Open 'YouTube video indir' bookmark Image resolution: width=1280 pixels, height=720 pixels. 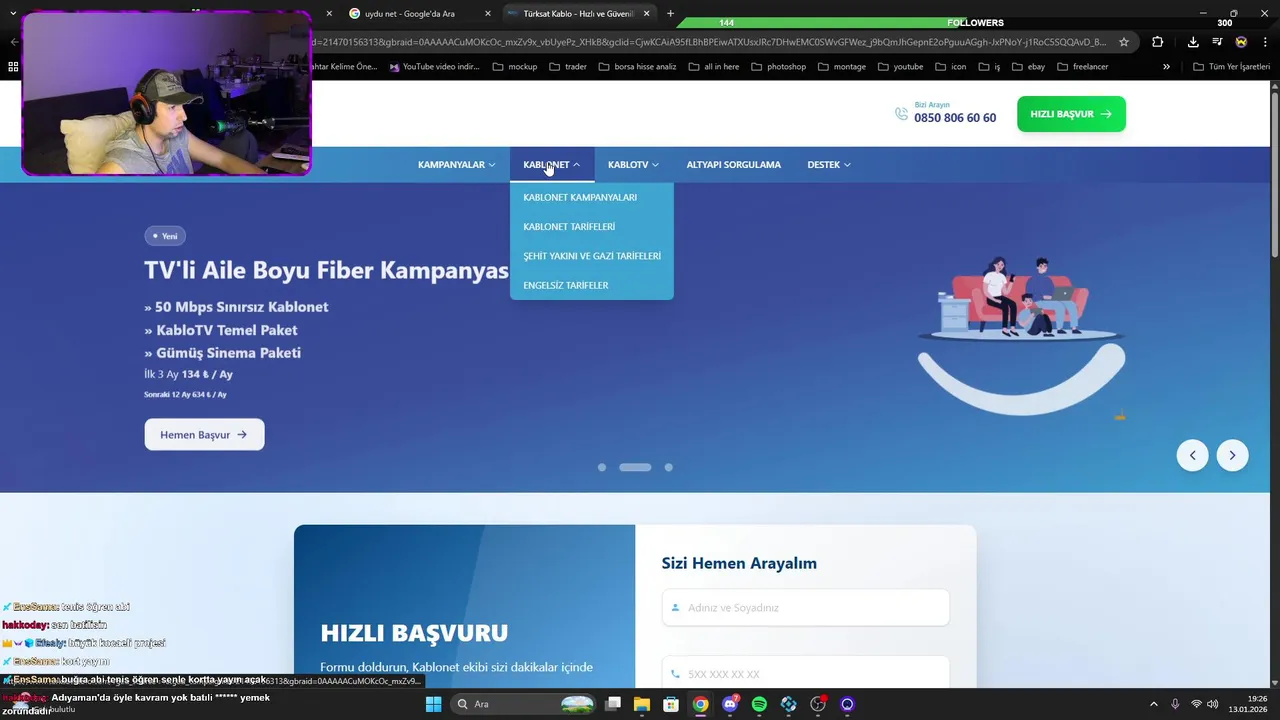433,67
